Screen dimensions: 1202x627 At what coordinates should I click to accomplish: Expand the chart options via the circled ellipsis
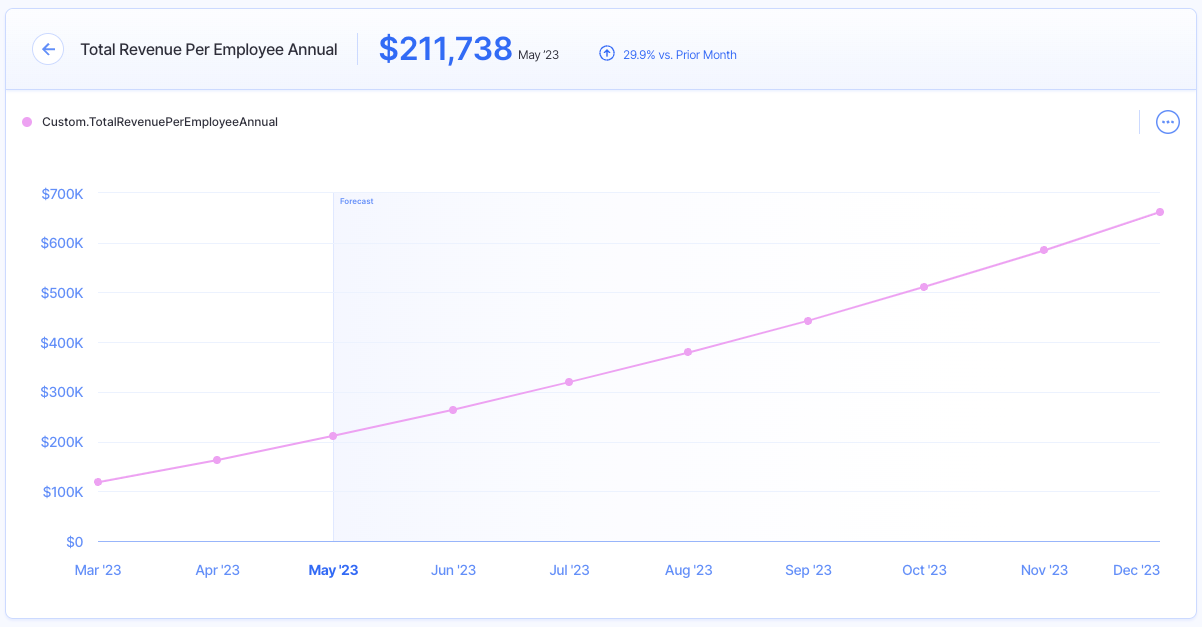pos(1167,121)
